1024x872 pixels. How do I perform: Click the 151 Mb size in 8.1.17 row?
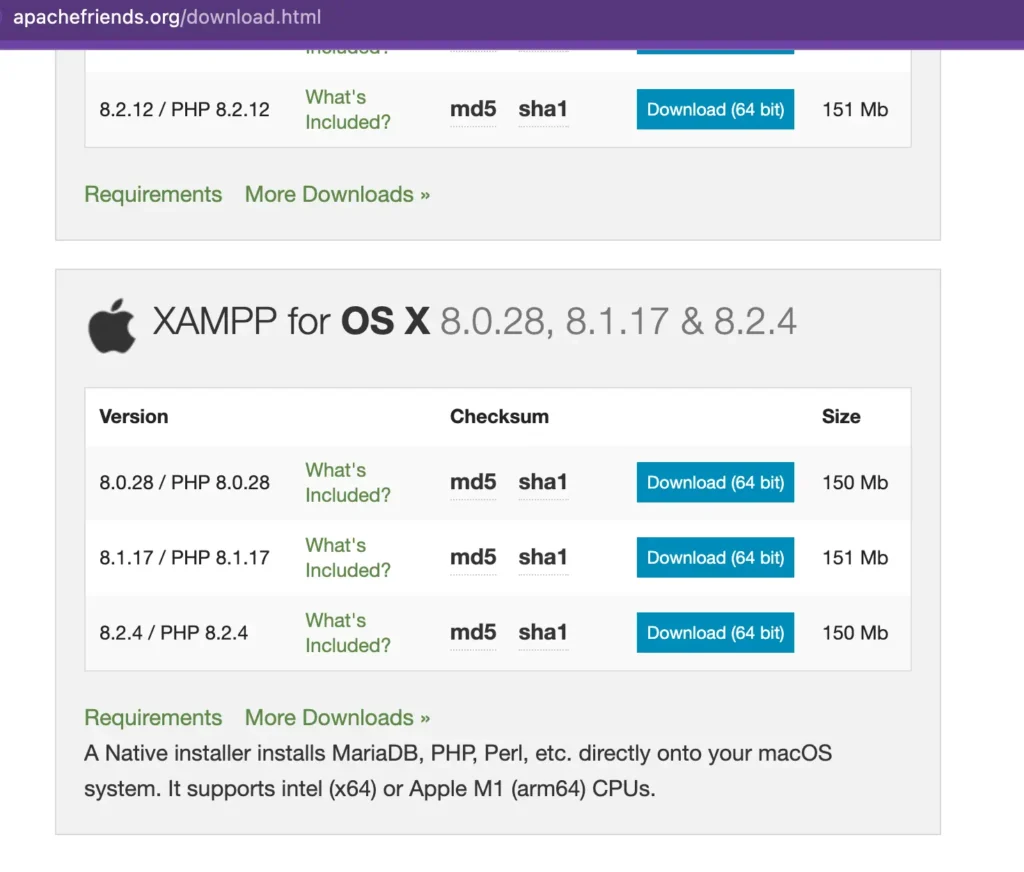click(x=855, y=558)
